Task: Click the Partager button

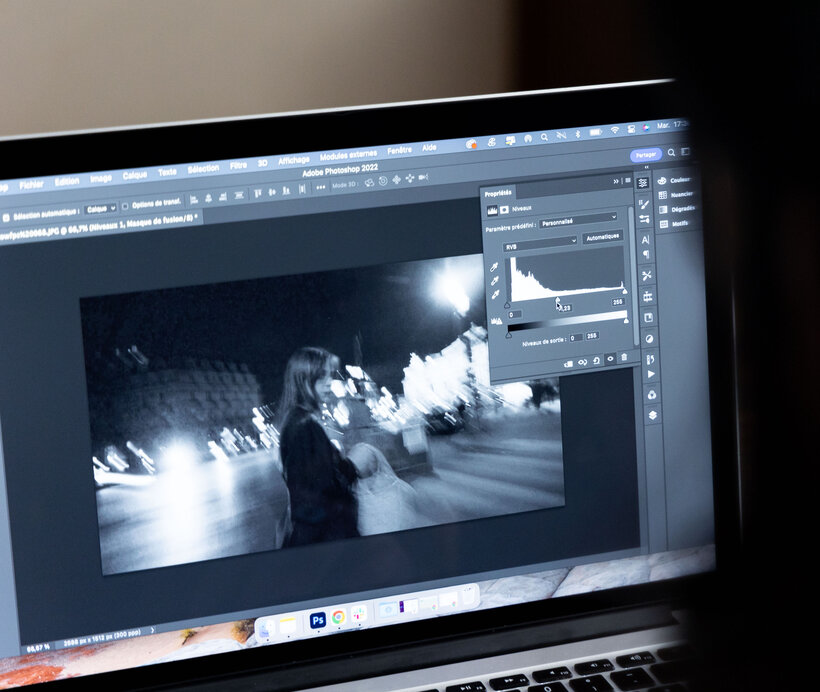Action: point(646,155)
